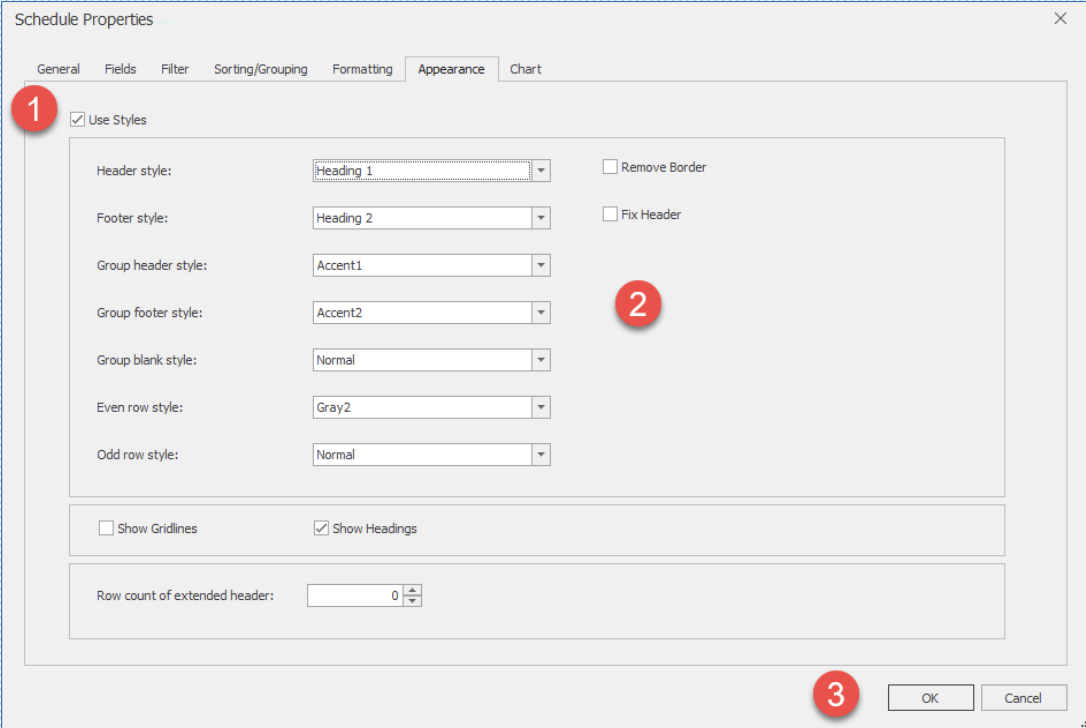Go to the Filter tab
Screen dimensions: 1086x728
click(175, 69)
